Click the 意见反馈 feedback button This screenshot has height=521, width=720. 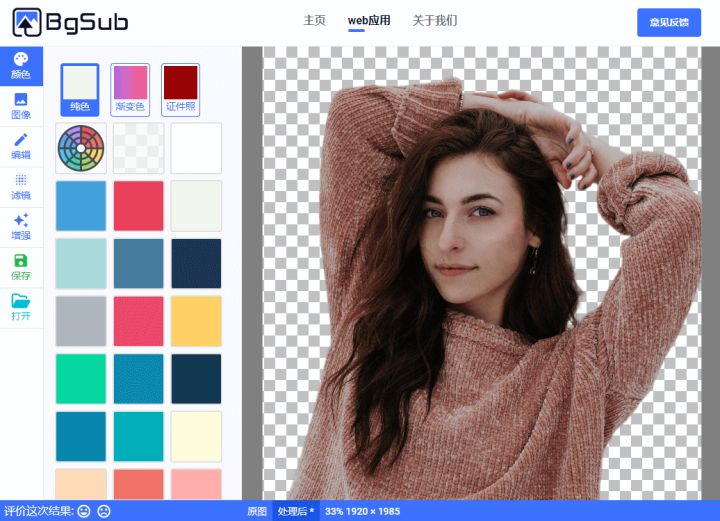click(x=669, y=22)
